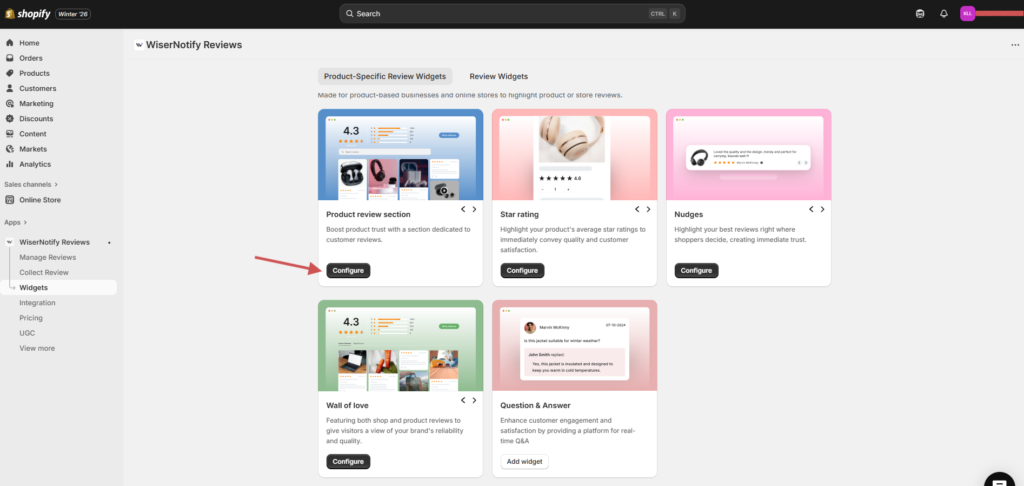Show next Product review section preview

pyautogui.click(x=475, y=210)
